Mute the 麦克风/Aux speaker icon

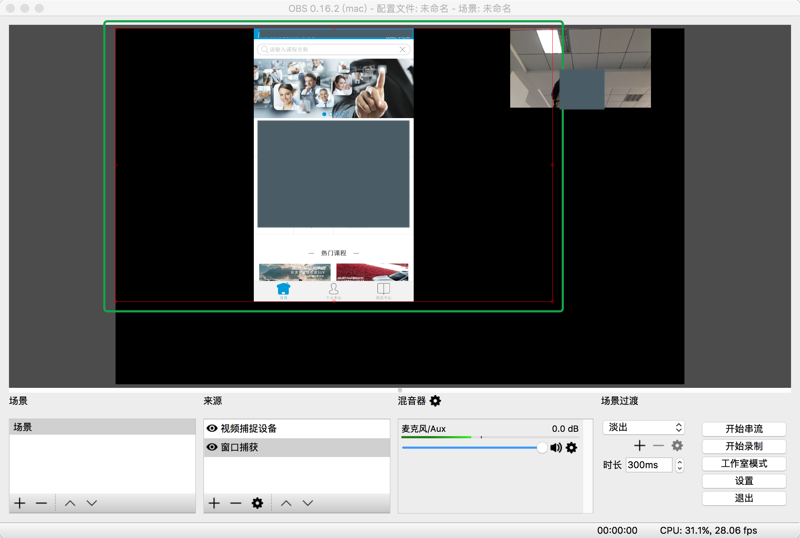pos(556,448)
